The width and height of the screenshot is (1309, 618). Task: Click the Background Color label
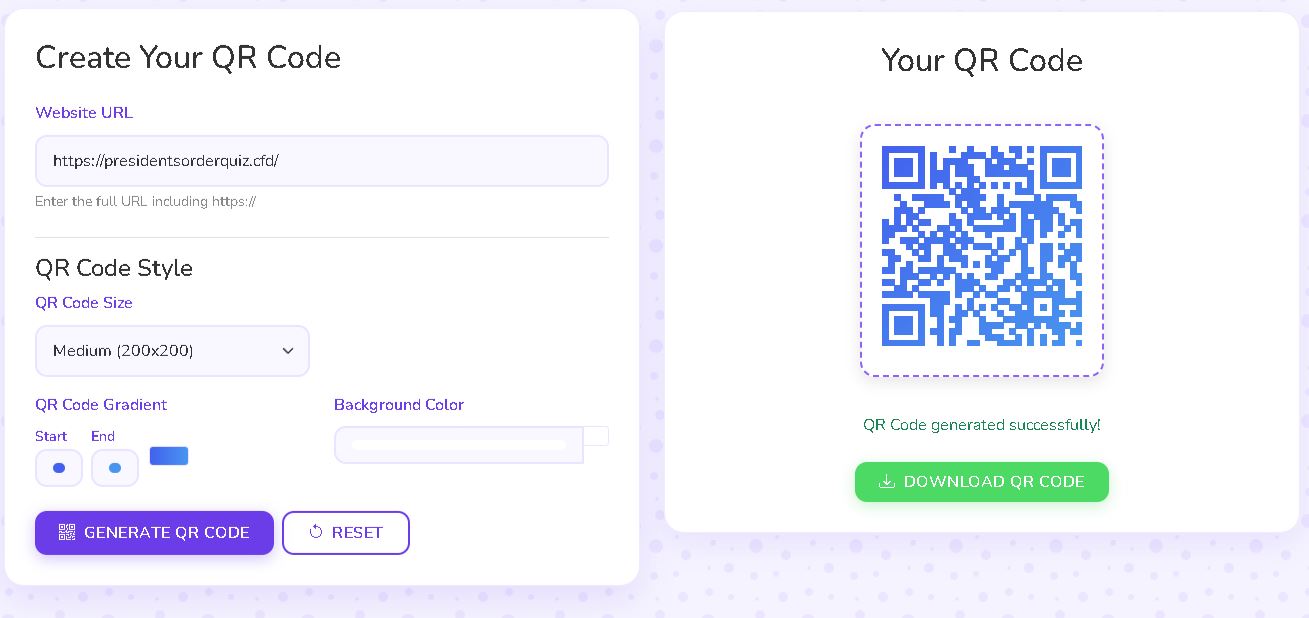[x=399, y=405]
